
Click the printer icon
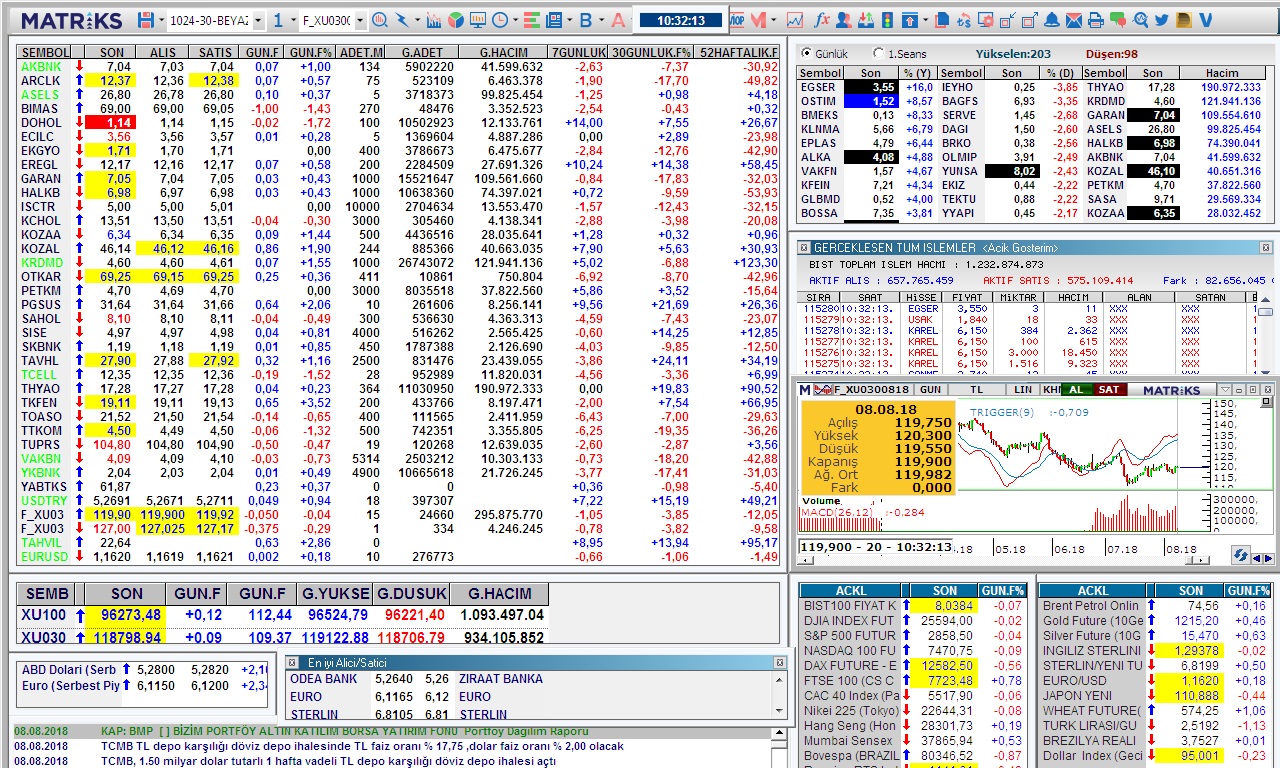(1095, 20)
